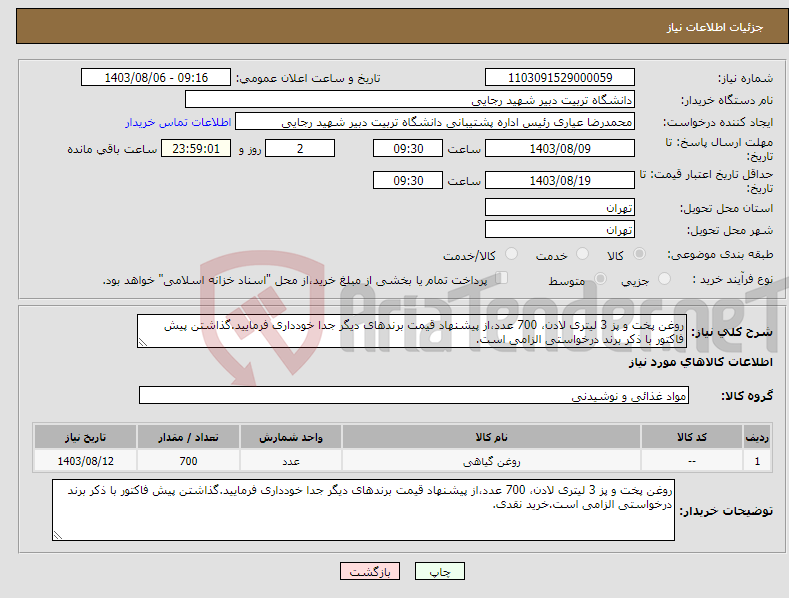Screen dimensions: 789x598
Task: Toggle the اسناد خزانه اسلامی payment checkbox
Action: 502,278
